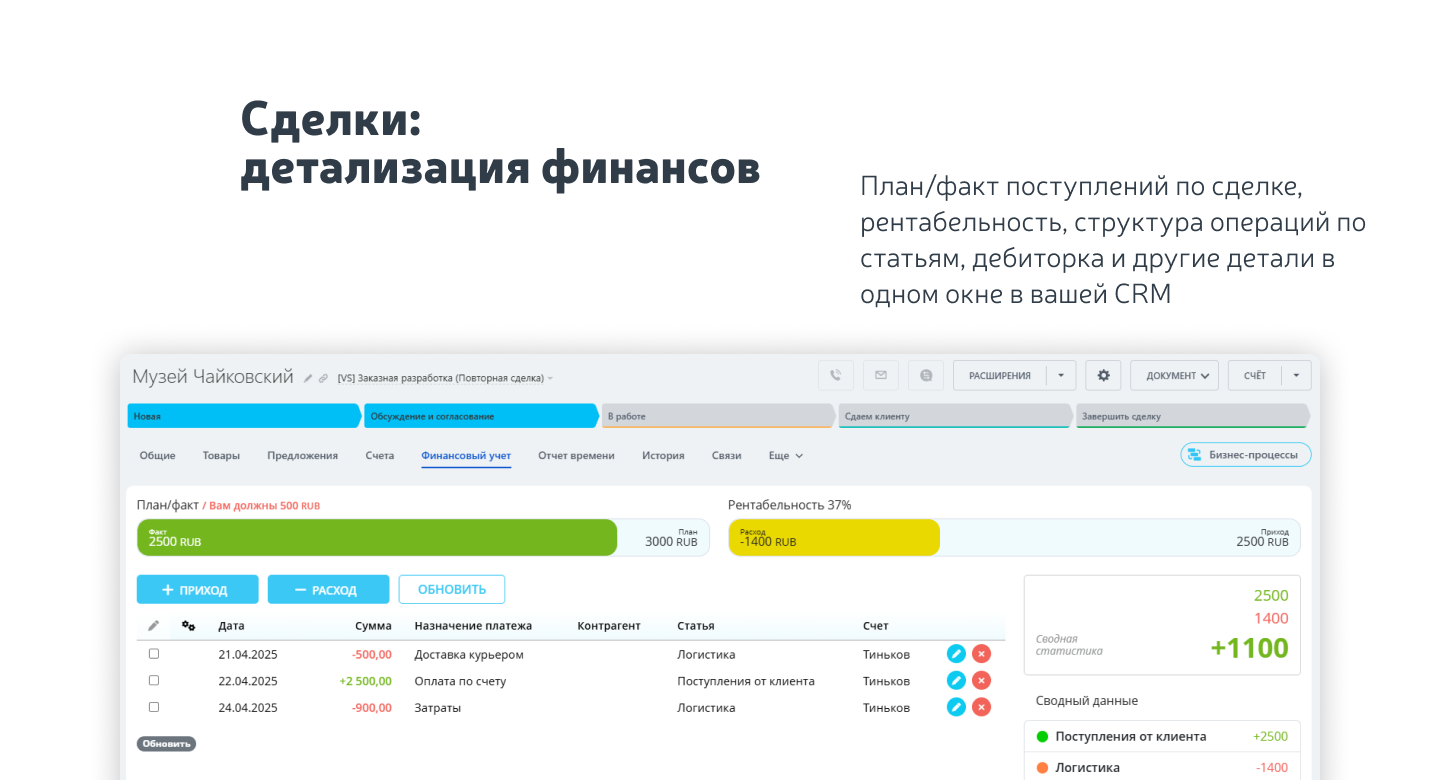The width and height of the screenshot is (1440, 780).
Task: Tick the checkbox for the 24.04.2025 payment
Action: tap(153, 707)
